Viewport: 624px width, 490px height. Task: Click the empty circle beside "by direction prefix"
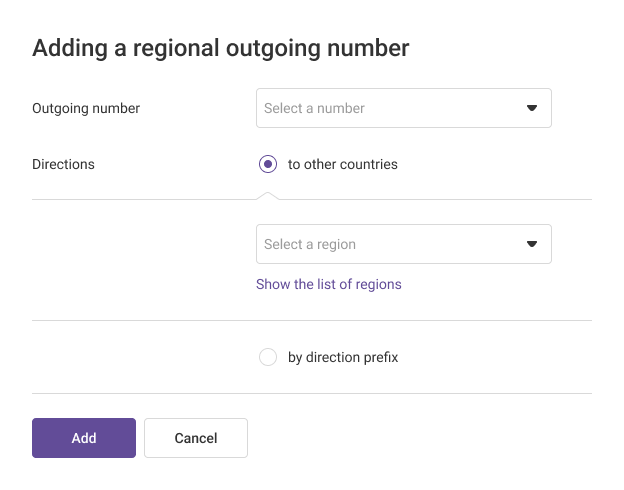267,357
